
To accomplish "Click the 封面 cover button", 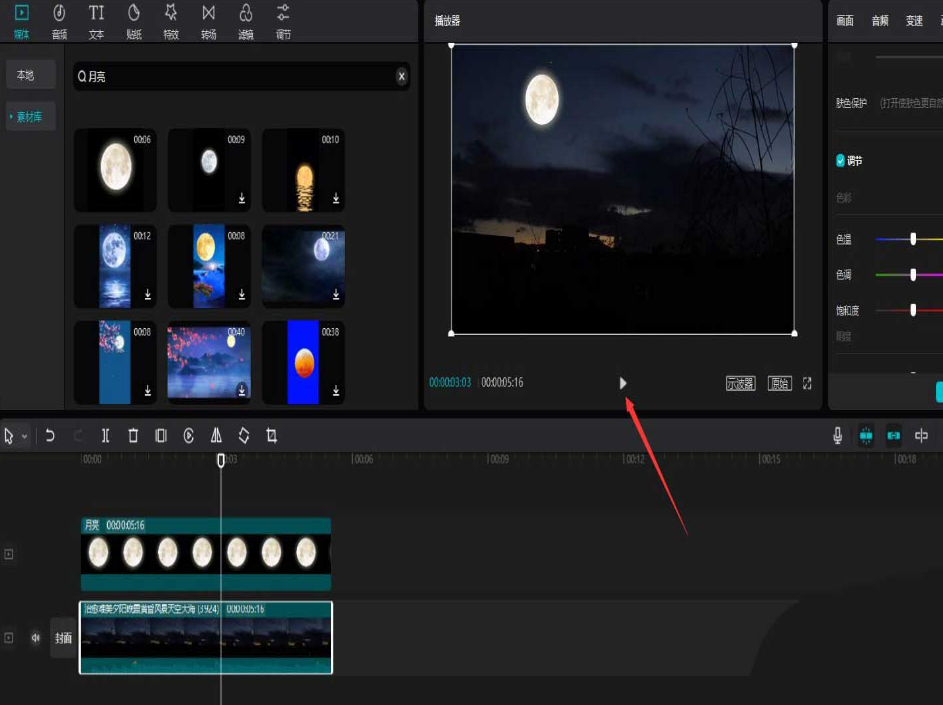I will [x=63, y=638].
